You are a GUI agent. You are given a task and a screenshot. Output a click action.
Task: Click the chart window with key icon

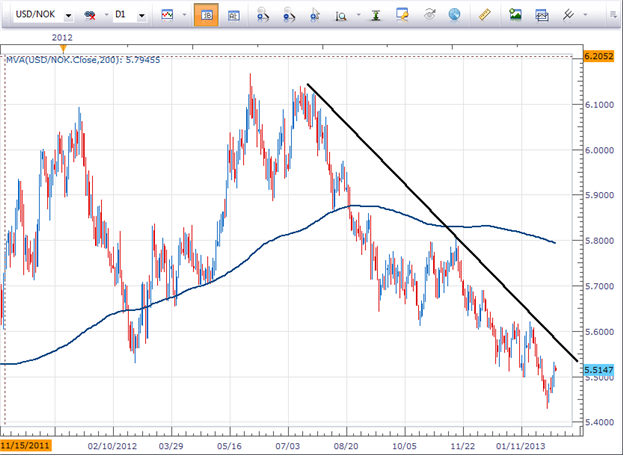[x=402, y=15]
